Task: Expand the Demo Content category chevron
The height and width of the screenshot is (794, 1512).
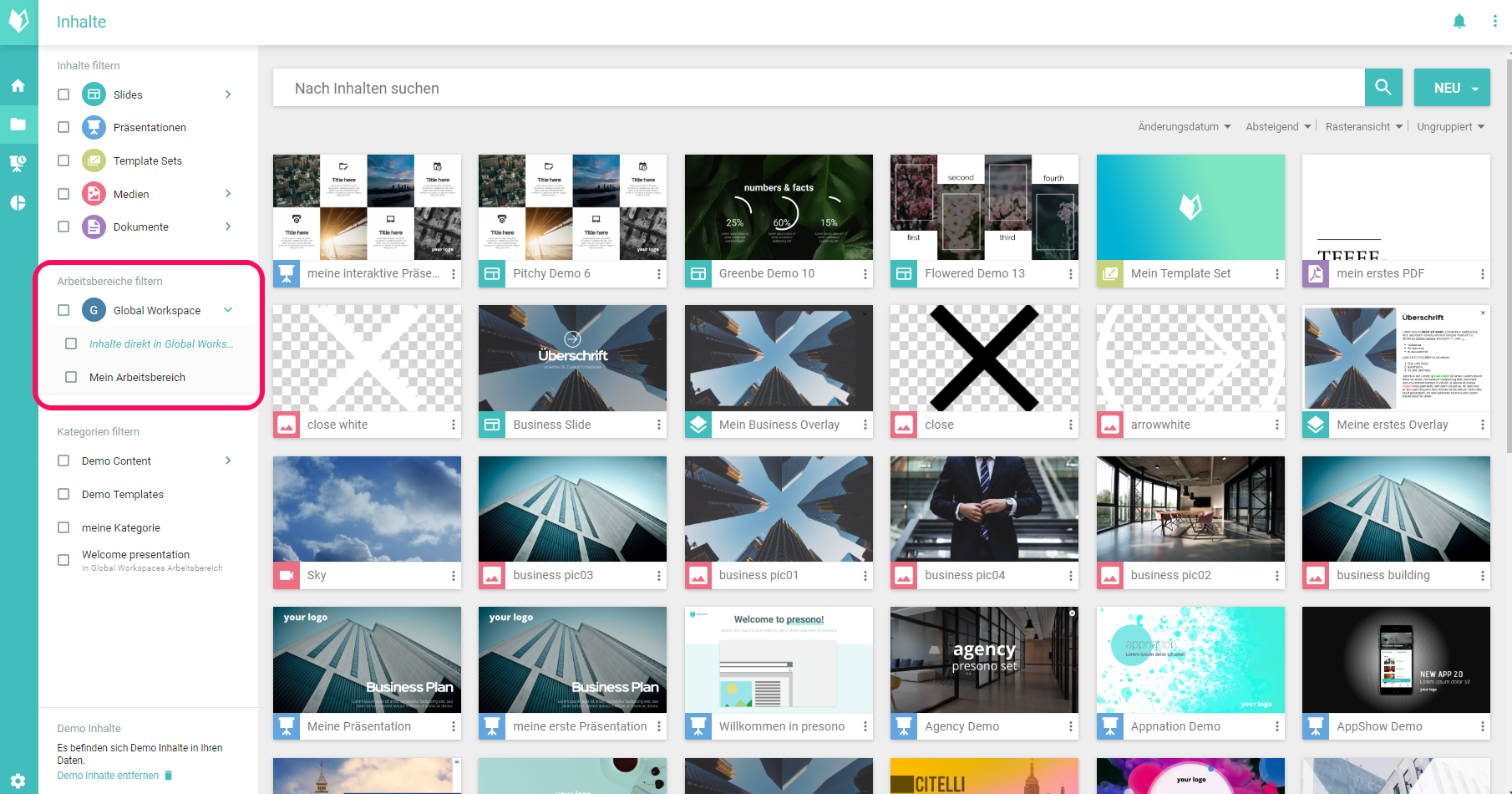Action: [x=228, y=461]
